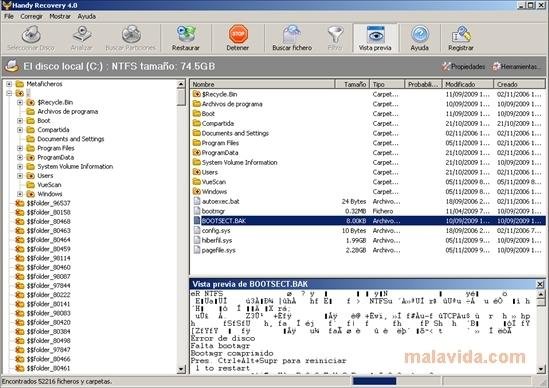
Task: Select ProgramData folder icon in file list
Action: [x=196, y=152]
